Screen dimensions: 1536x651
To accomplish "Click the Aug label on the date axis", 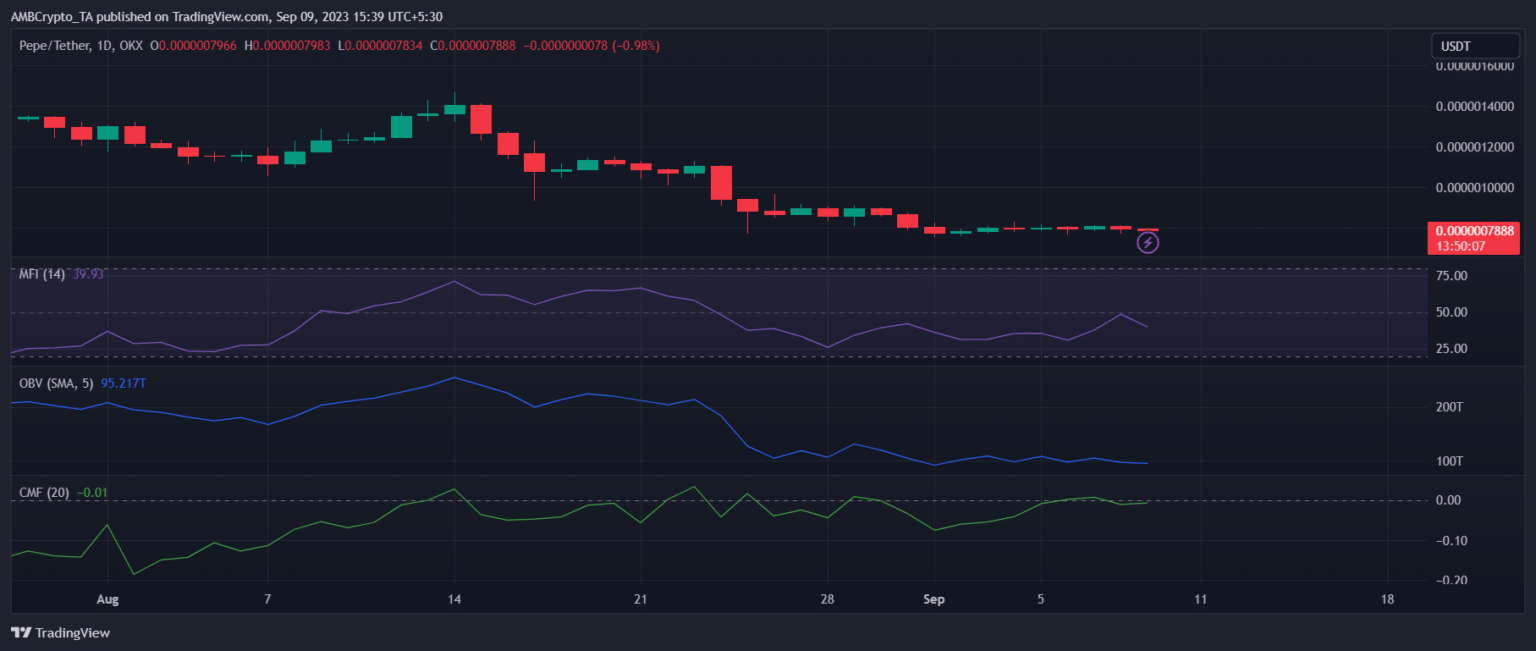I will 108,600.
